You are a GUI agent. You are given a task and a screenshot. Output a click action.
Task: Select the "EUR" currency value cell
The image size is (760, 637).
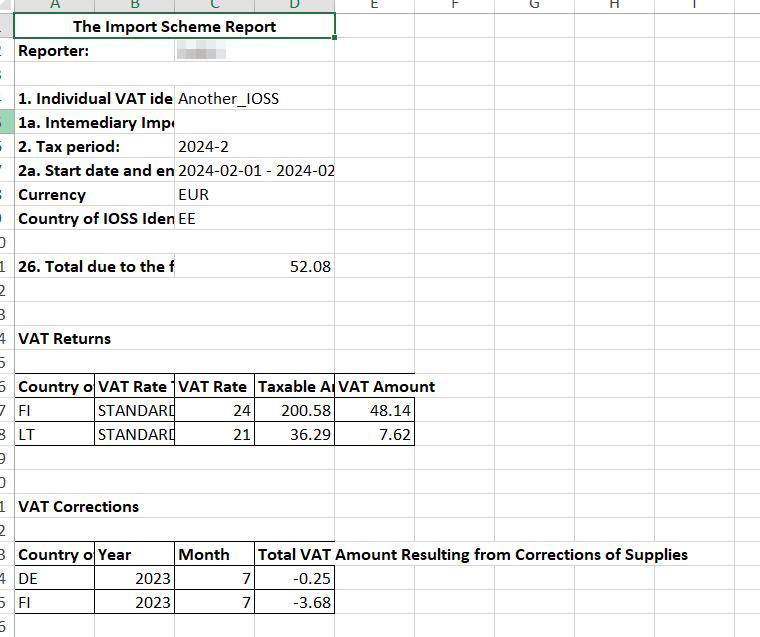click(193, 195)
